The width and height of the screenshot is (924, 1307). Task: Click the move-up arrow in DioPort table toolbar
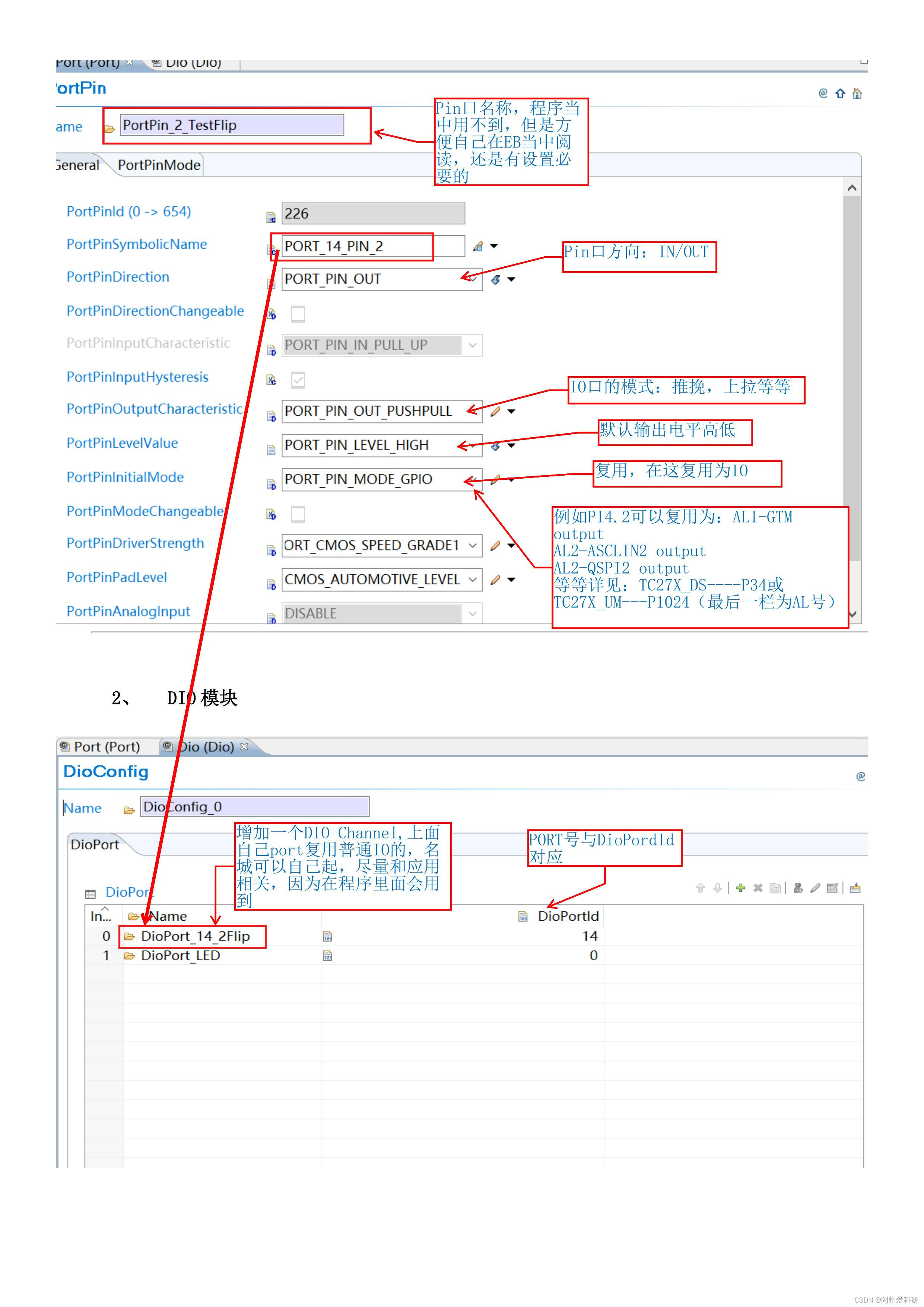(x=700, y=888)
